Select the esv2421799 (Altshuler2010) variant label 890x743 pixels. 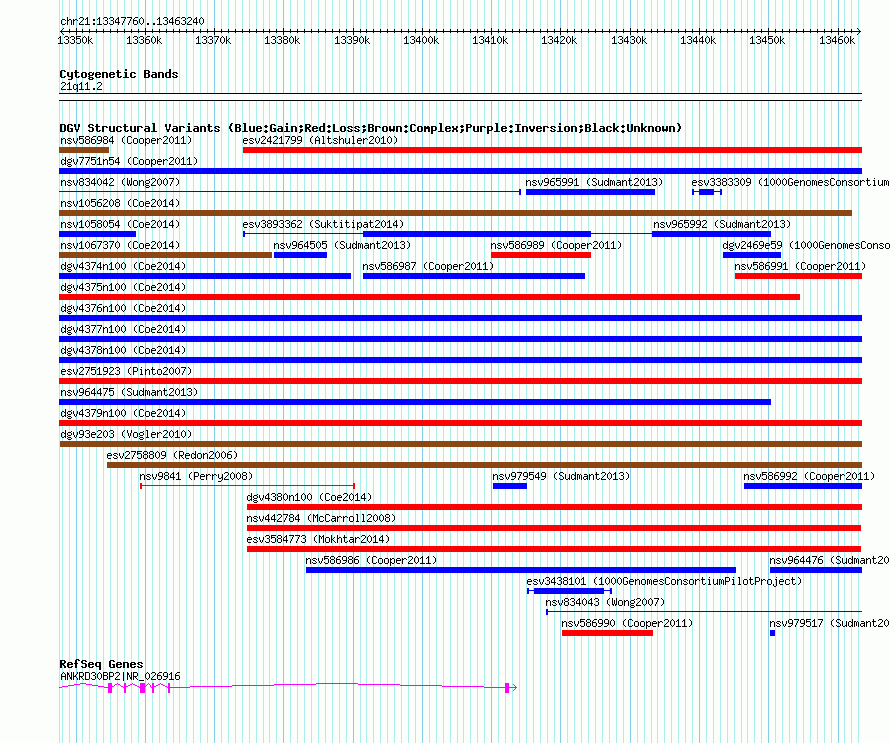click(x=320, y=140)
